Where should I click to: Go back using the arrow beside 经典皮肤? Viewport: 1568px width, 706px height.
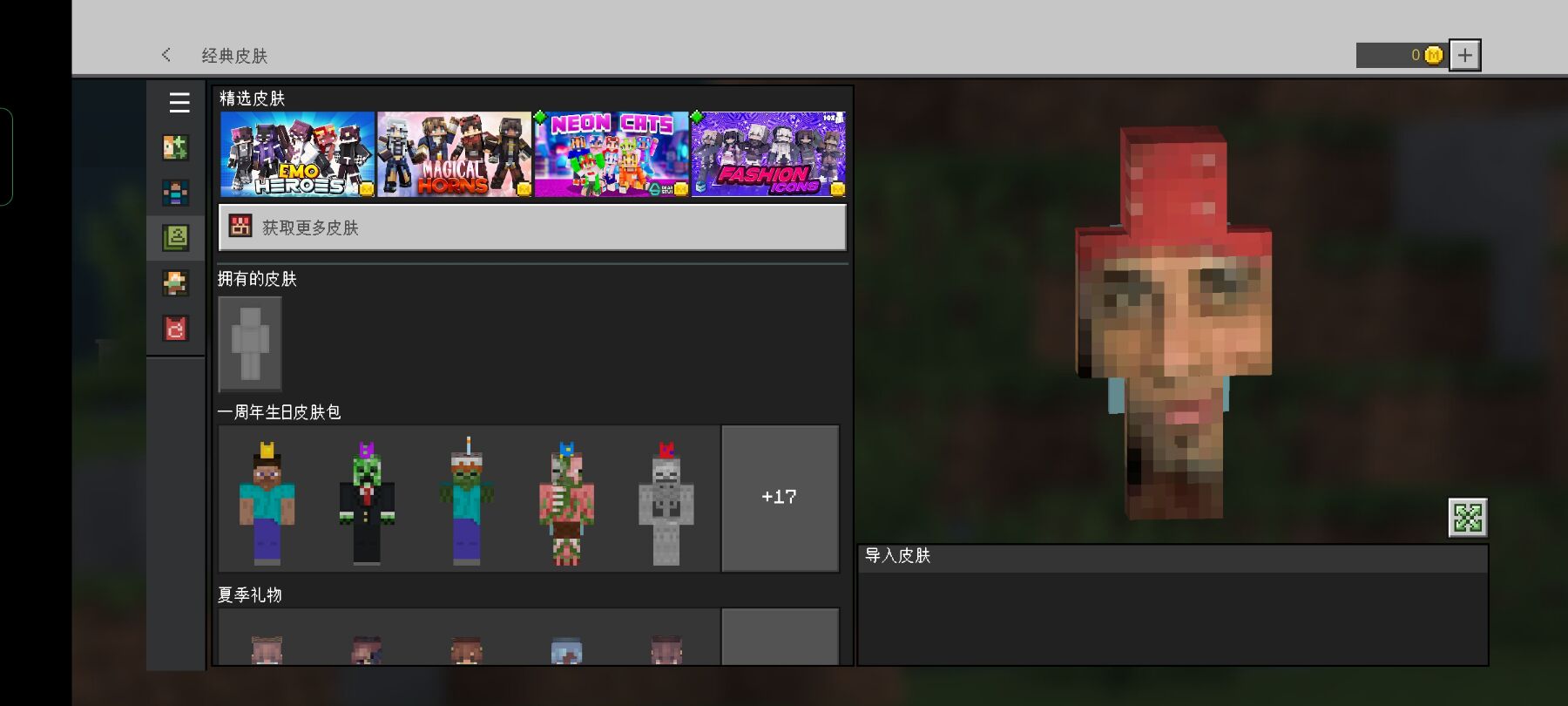pyautogui.click(x=166, y=55)
